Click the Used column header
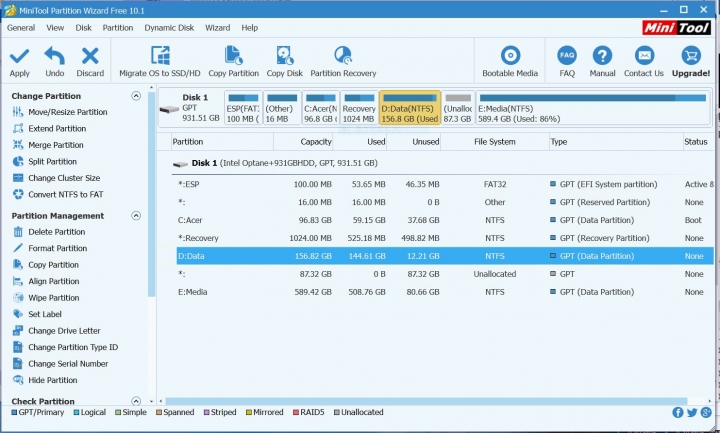Image resolution: width=720 pixels, height=433 pixels. [x=360, y=142]
